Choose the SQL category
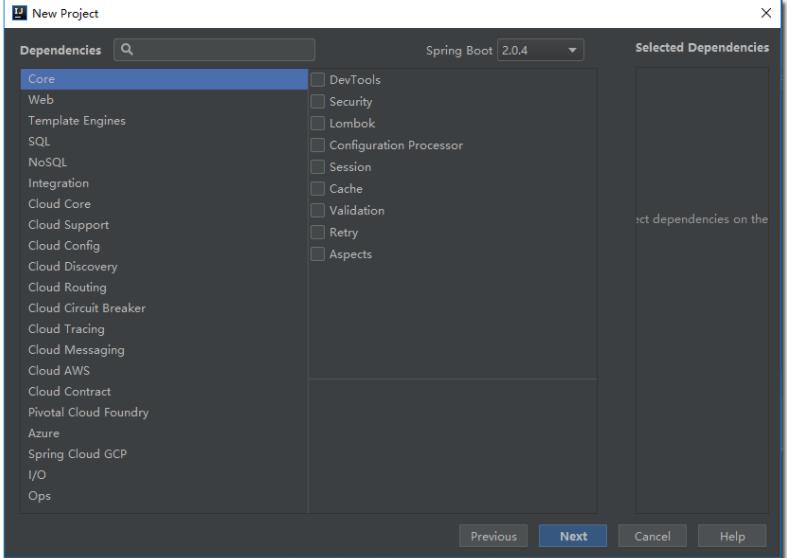 (x=164, y=142)
